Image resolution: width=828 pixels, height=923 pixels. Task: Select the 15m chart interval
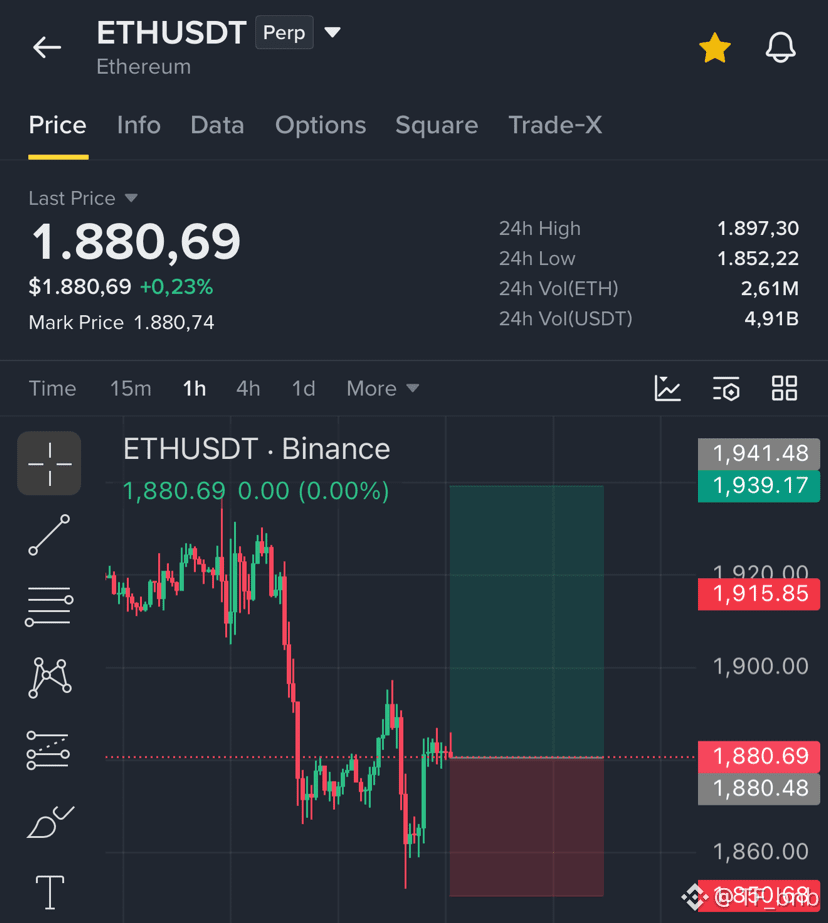[131, 389]
